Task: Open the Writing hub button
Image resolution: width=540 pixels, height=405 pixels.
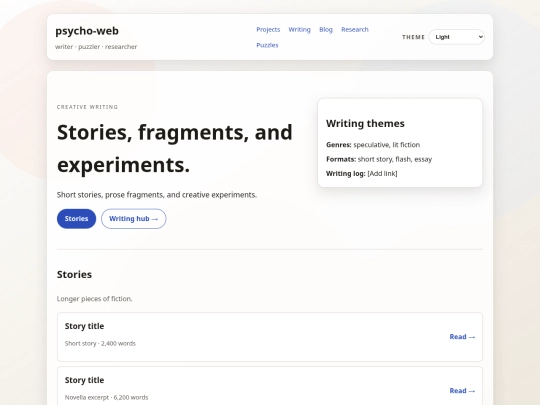Action: point(134,219)
